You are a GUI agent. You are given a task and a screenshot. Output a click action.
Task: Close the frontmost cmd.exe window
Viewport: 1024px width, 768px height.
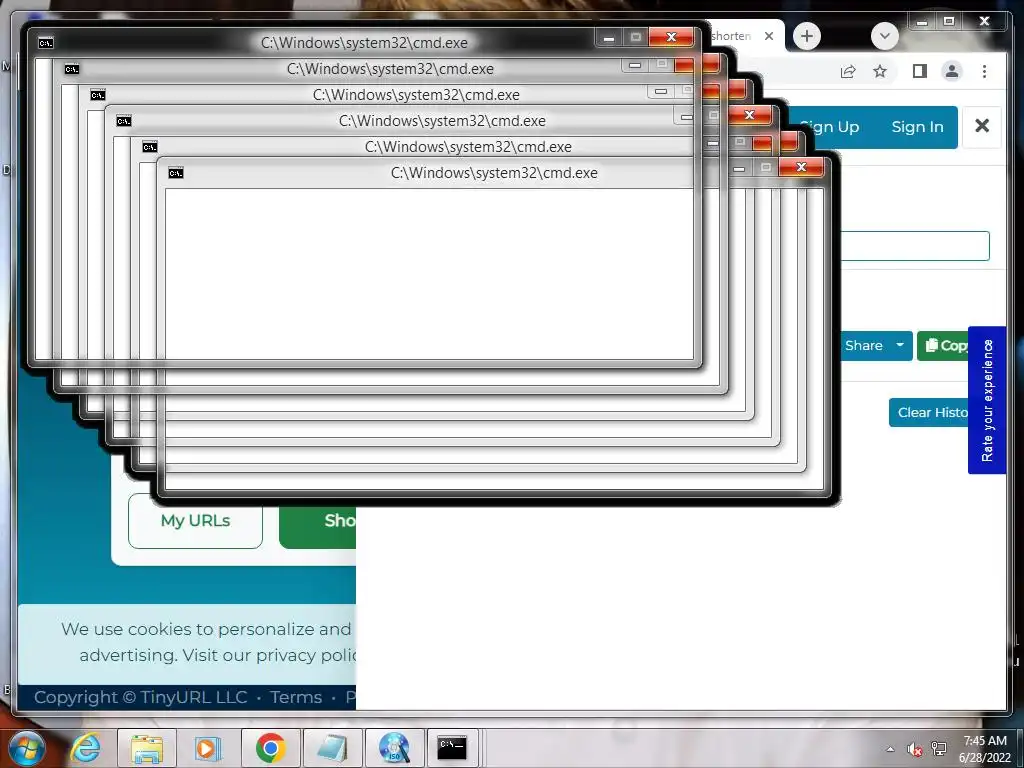[801, 167]
